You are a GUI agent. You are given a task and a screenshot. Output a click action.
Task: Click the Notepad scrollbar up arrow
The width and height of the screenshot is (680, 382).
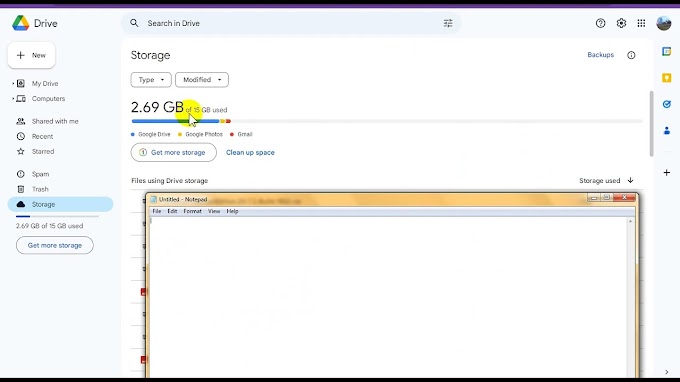[x=631, y=221]
